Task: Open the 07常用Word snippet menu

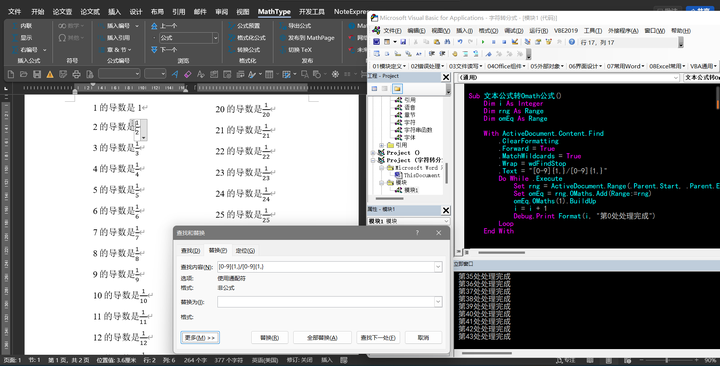Action: point(625,66)
